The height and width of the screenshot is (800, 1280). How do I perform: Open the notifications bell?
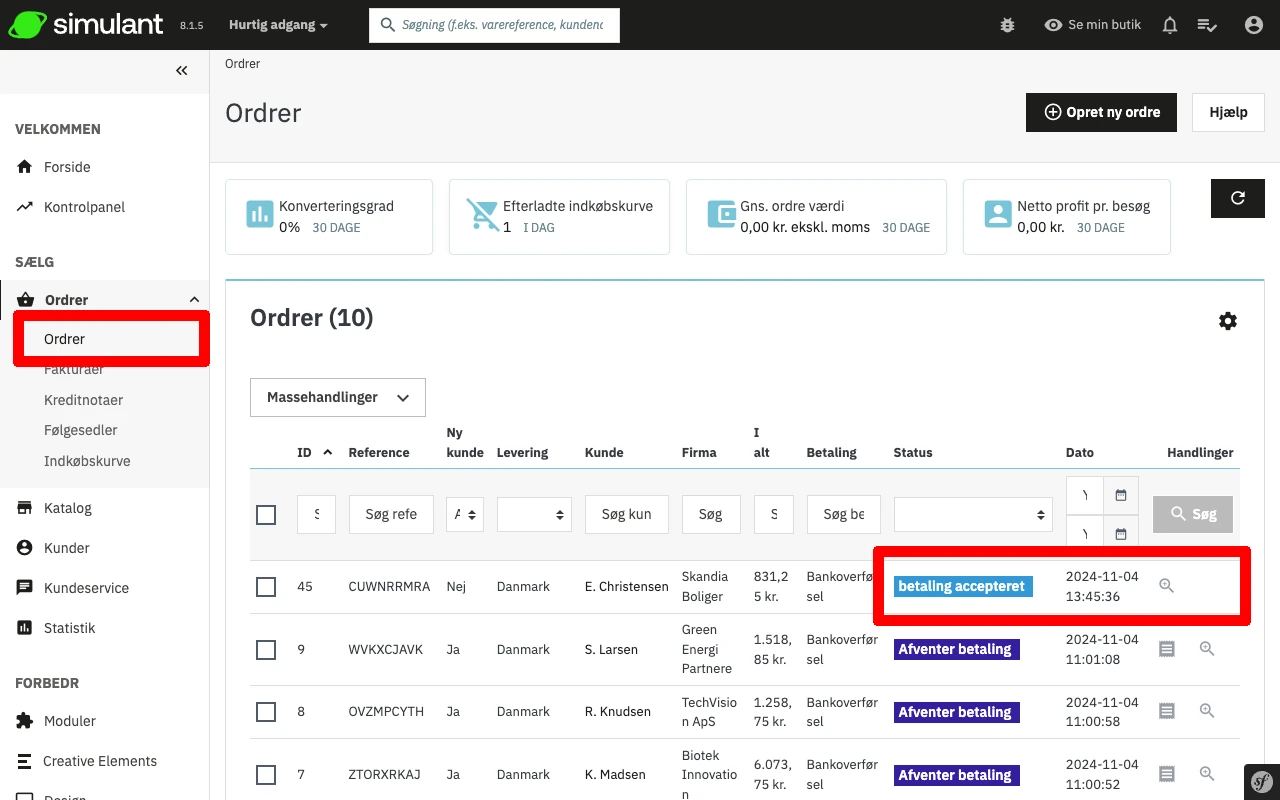tap(1169, 25)
